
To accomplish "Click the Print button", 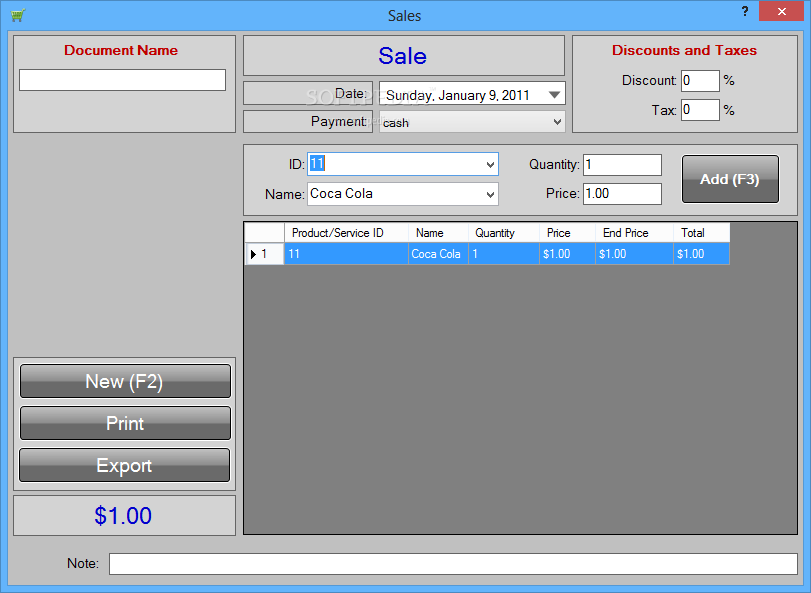I will coord(125,423).
